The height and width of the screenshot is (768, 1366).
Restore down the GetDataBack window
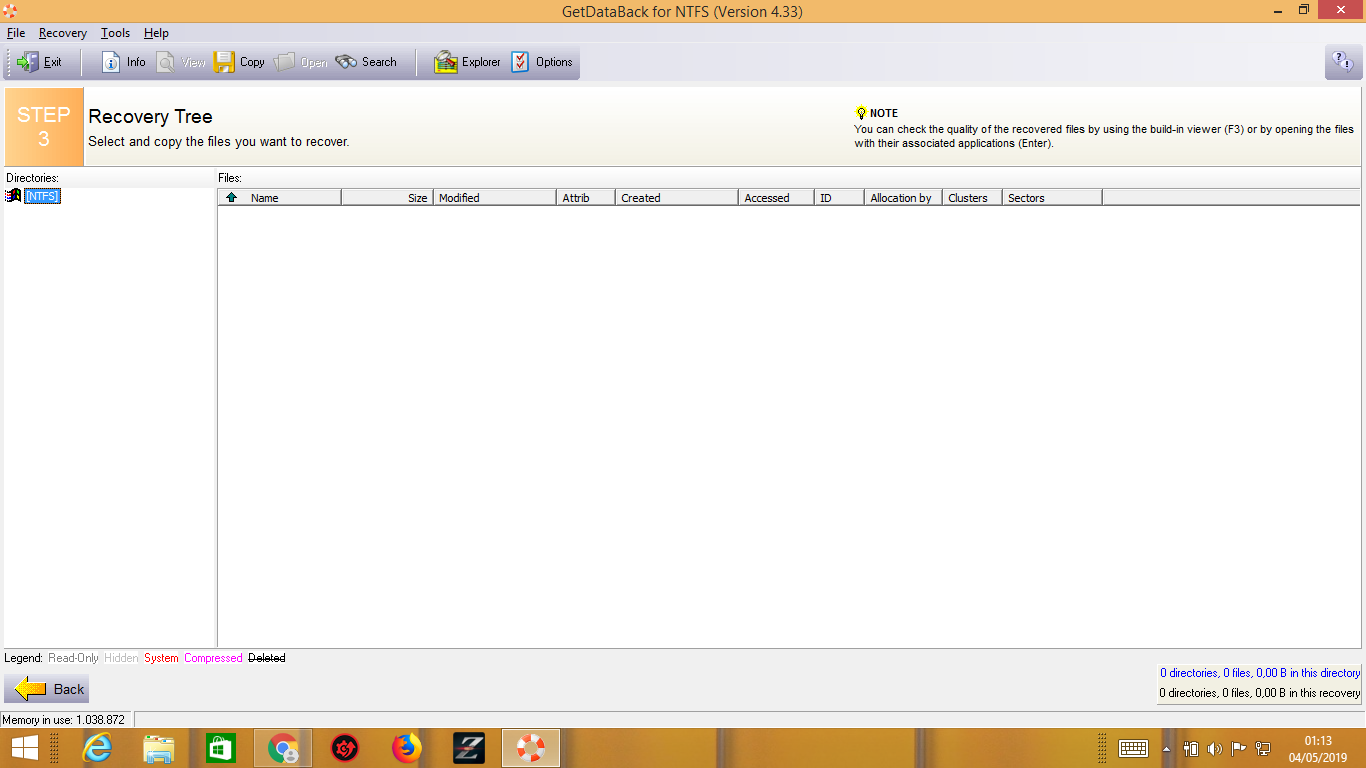point(1304,11)
